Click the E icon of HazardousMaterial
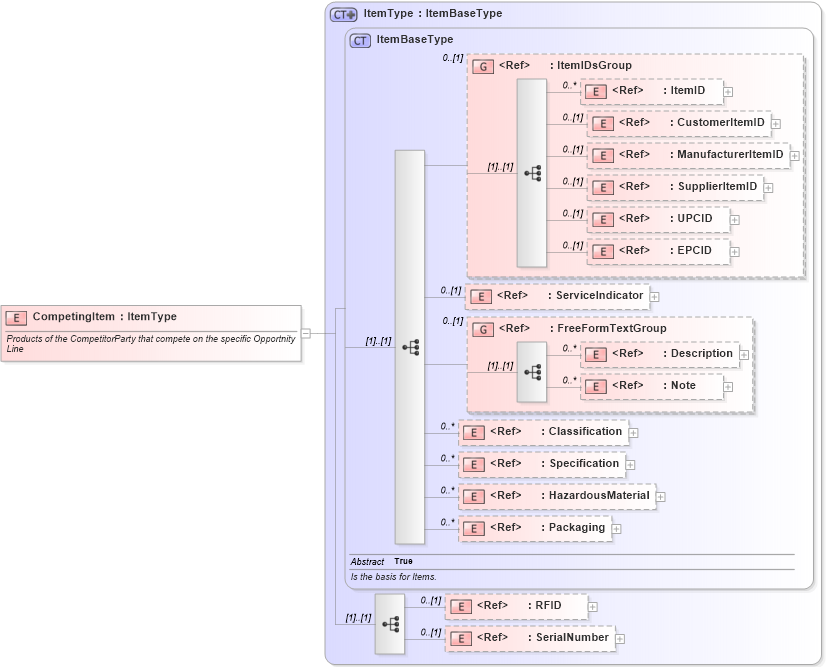This screenshot has height=667, width=826. coord(476,495)
